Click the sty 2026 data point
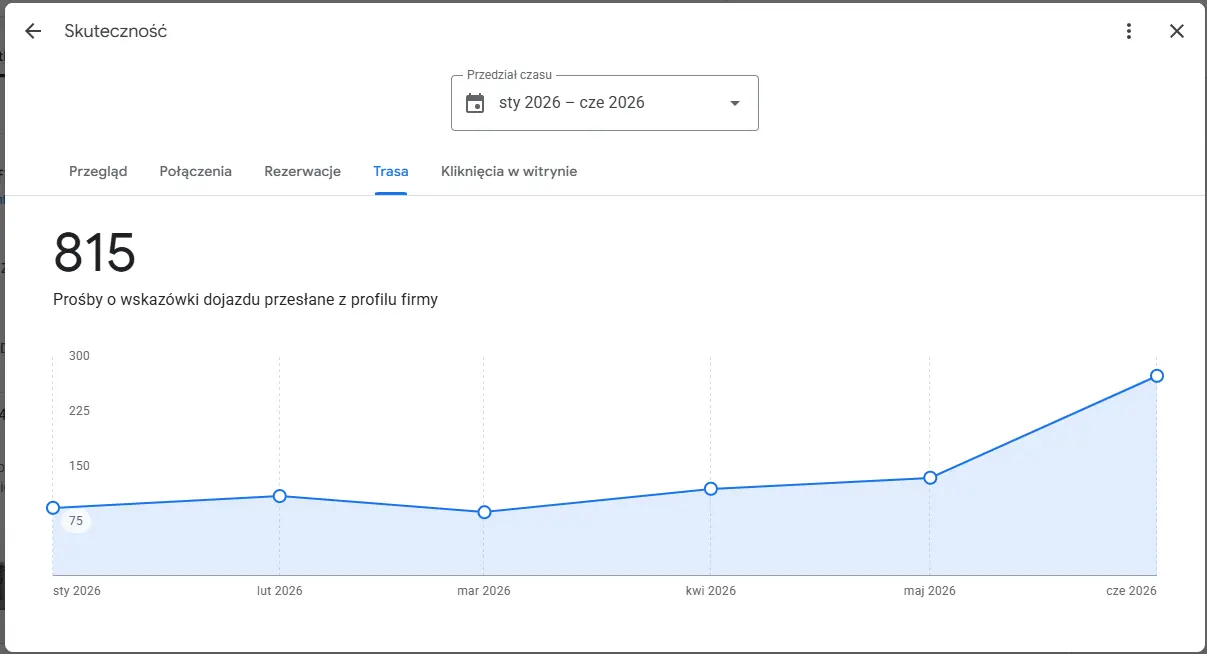 point(53,508)
